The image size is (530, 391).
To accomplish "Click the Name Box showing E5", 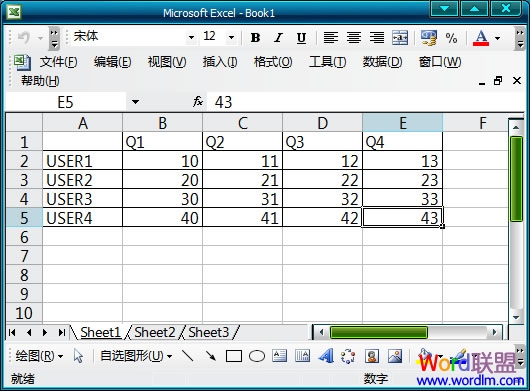I will pyautogui.click(x=66, y=102).
